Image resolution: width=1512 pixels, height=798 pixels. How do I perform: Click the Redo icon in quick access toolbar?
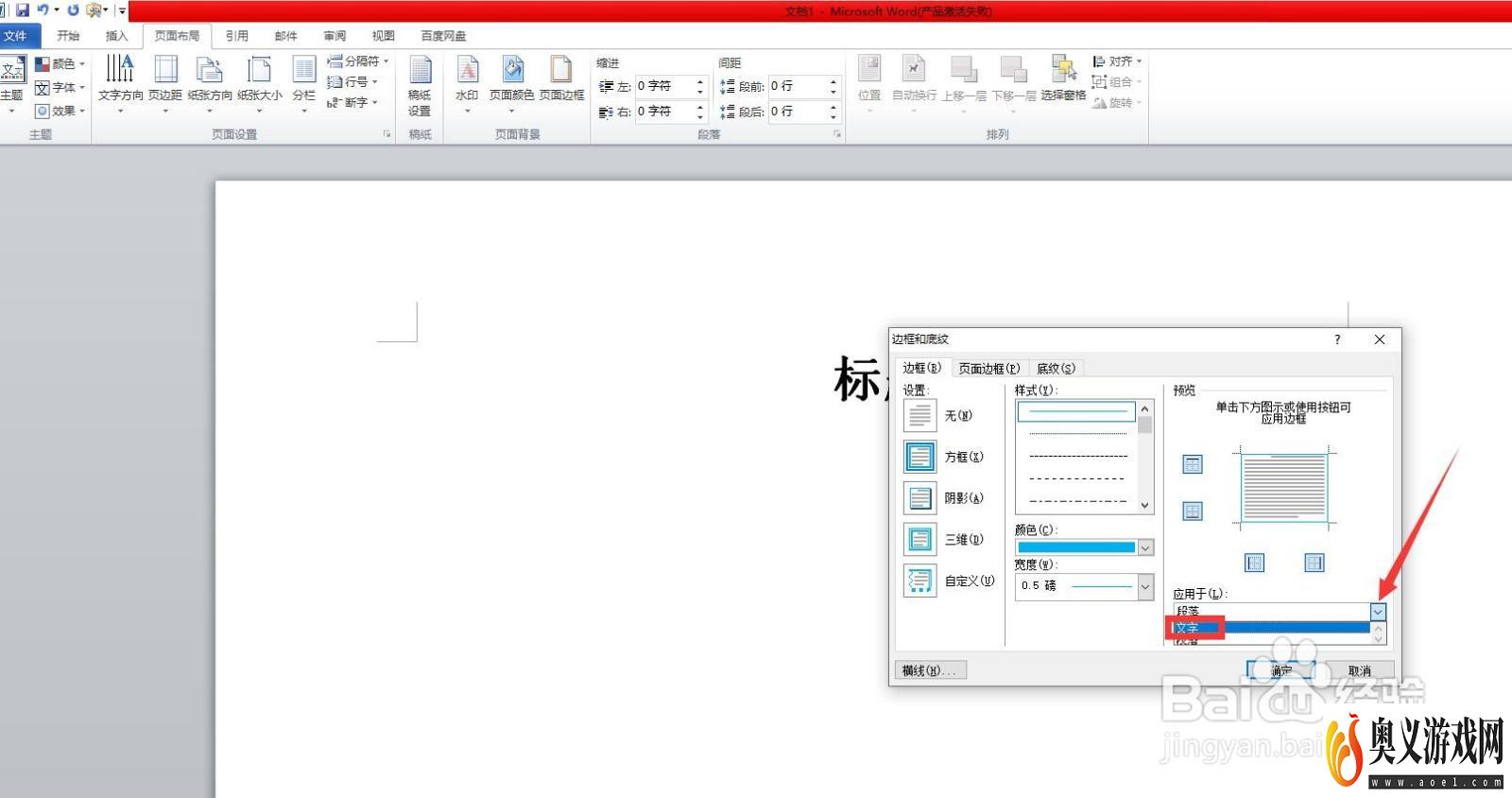pyautogui.click(x=73, y=10)
